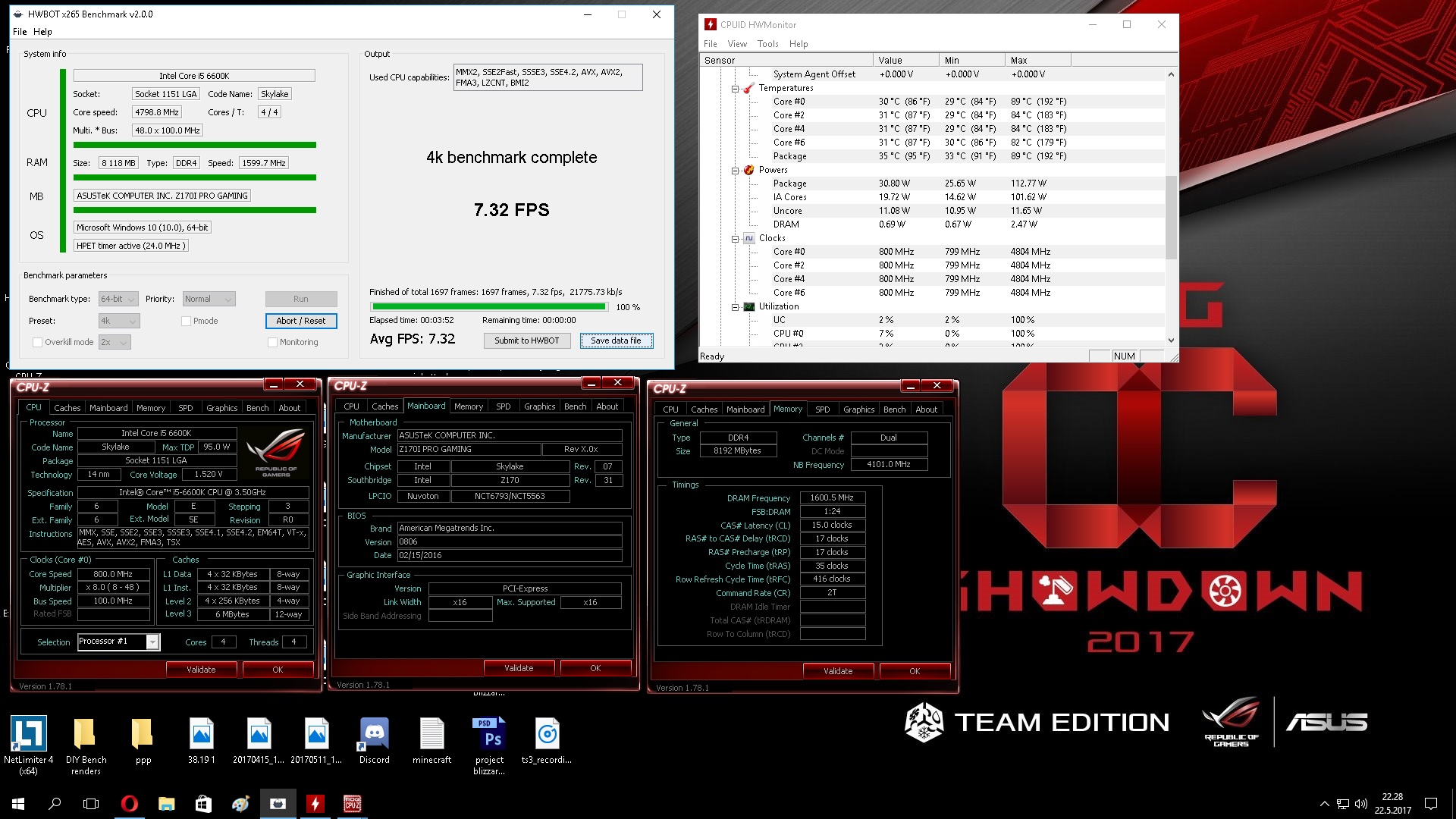
Task: Click OK in middle CPU-Z window
Action: pyautogui.click(x=595, y=668)
